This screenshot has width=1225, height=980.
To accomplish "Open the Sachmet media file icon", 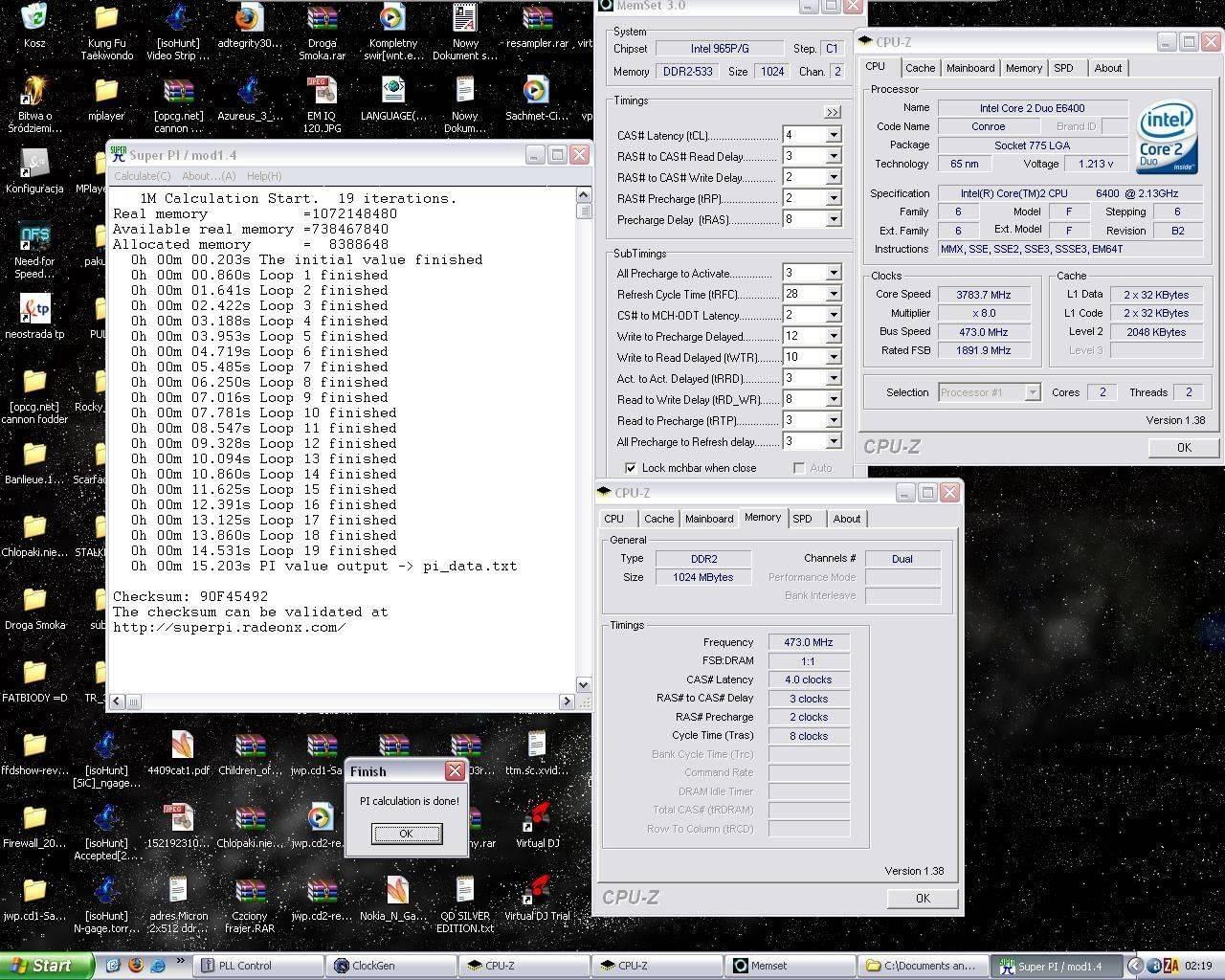I will click(537, 90).
